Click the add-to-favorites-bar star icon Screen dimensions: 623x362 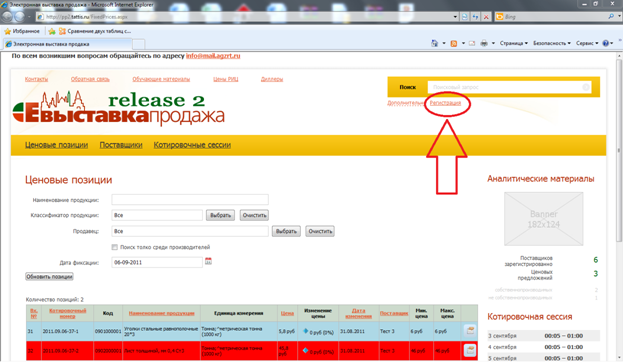click(x=52, y=31)
